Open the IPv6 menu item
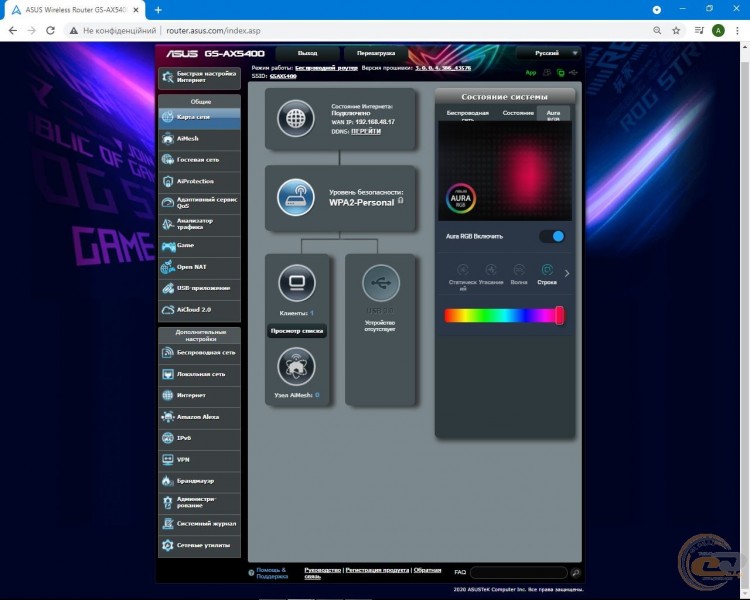Viewport: 750px width, 600px height. click(x=199, y=438)
